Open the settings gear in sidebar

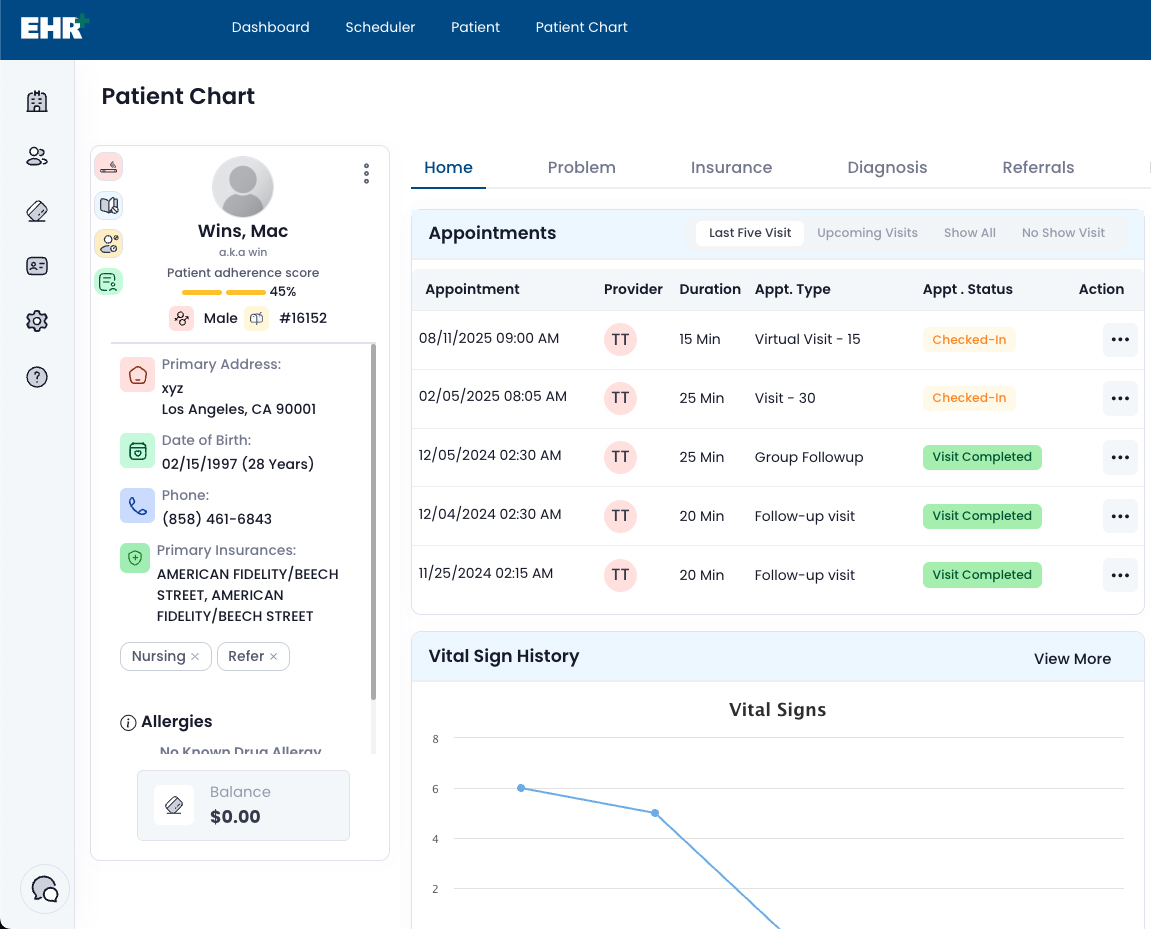37,321
